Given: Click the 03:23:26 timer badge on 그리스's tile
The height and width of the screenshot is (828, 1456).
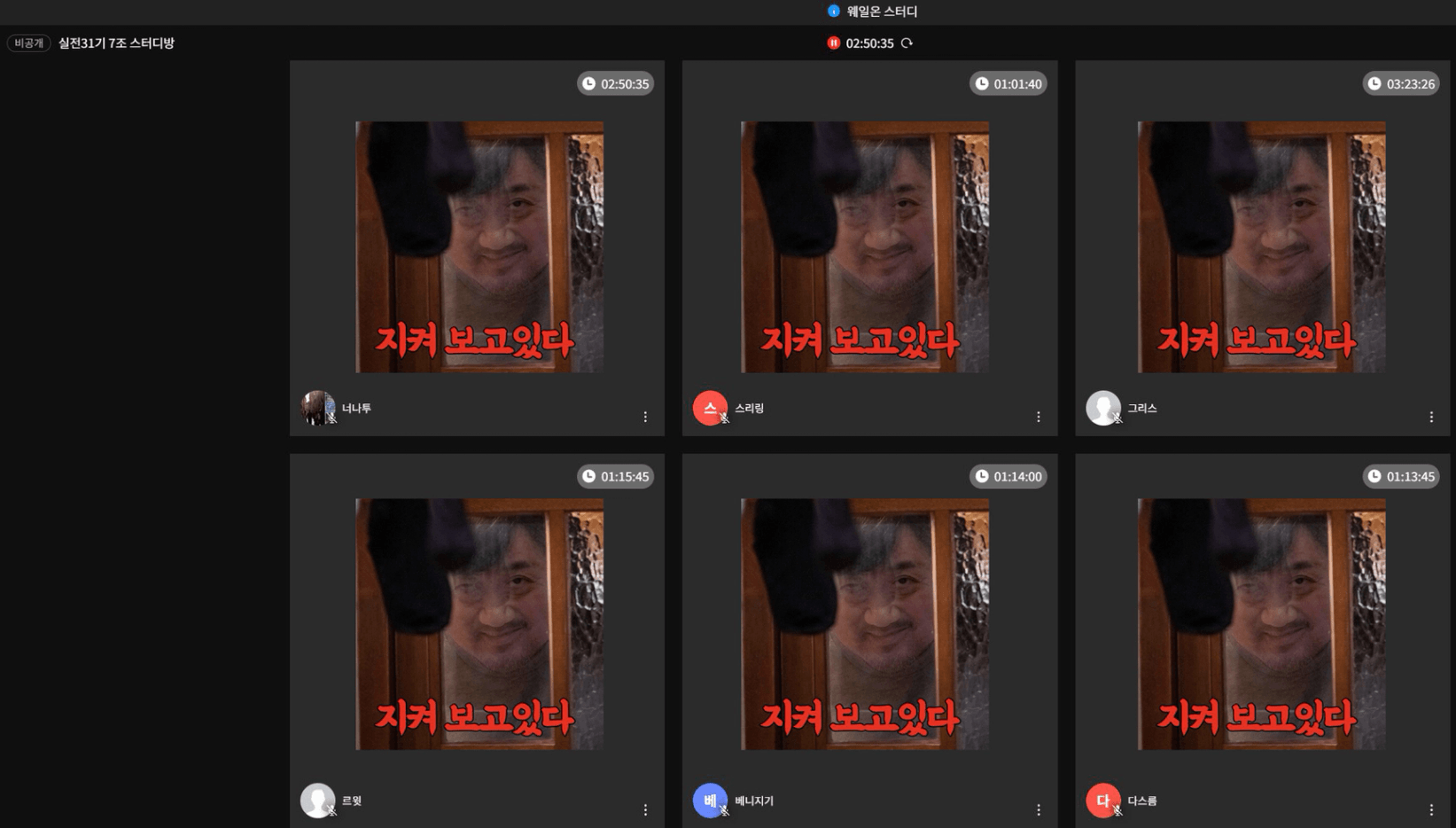Looking at the screenshot, I should point(1401,83).
